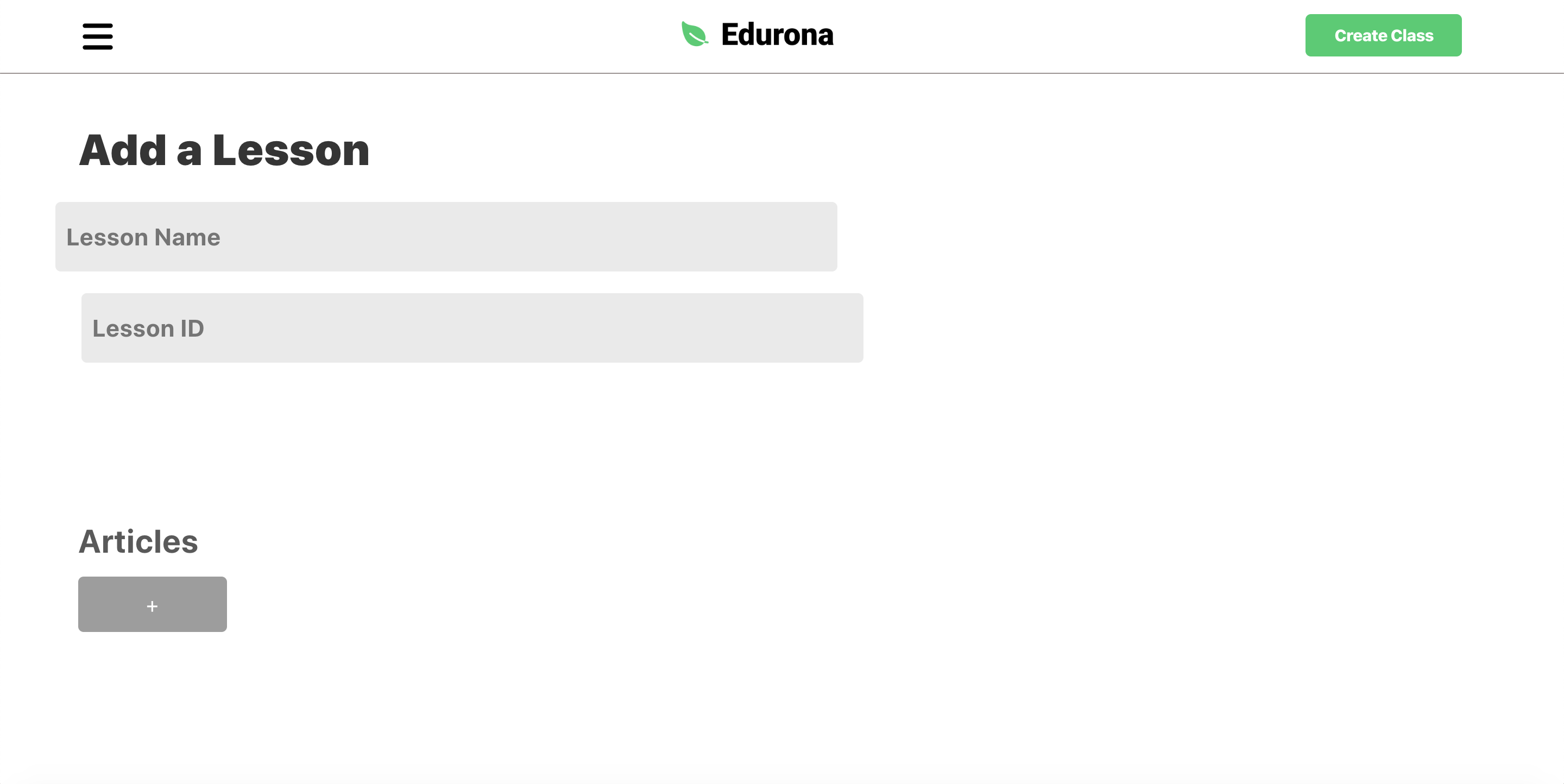Place cursor in Lesson ID placeholder text
Viewport: 1564px width, 784px height.
[148, 328]
